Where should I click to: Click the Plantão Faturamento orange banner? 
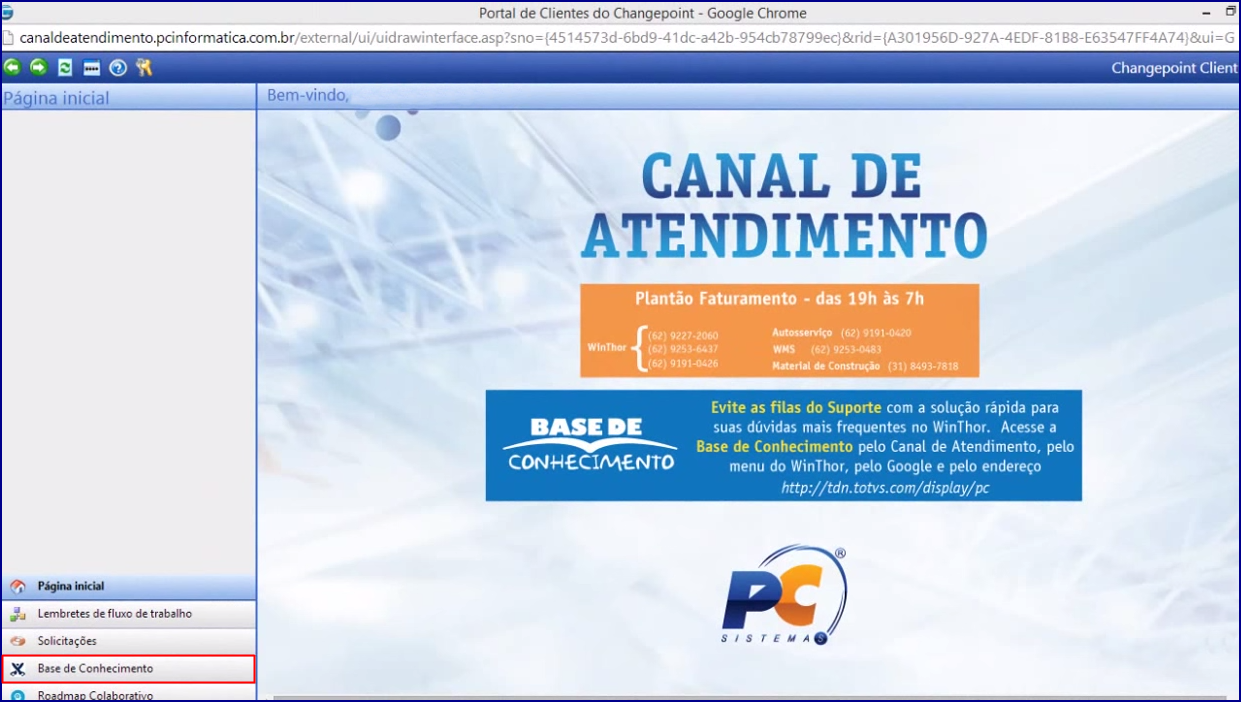point(779,330)
